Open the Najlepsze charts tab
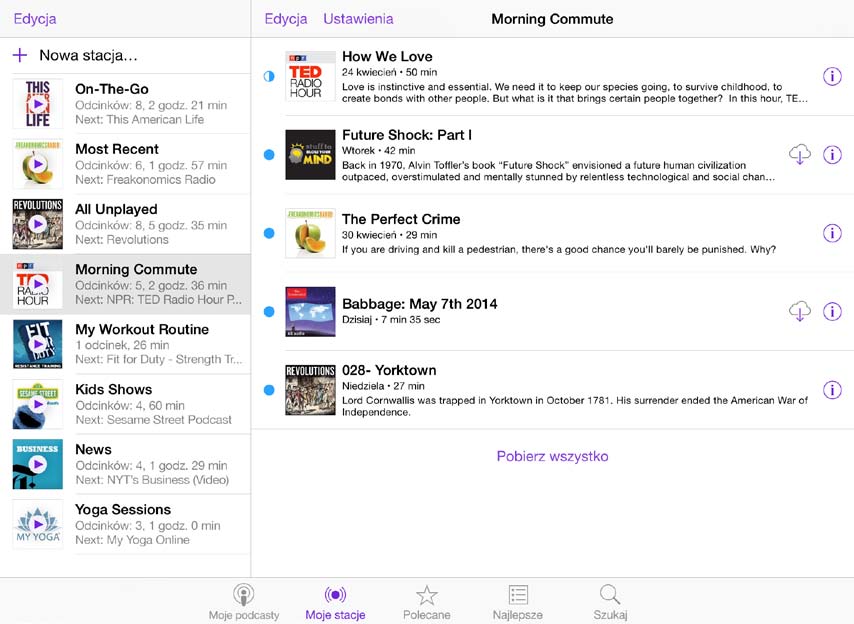The width and height of the screenshot is (854, 624). click(x=517, y=602)
